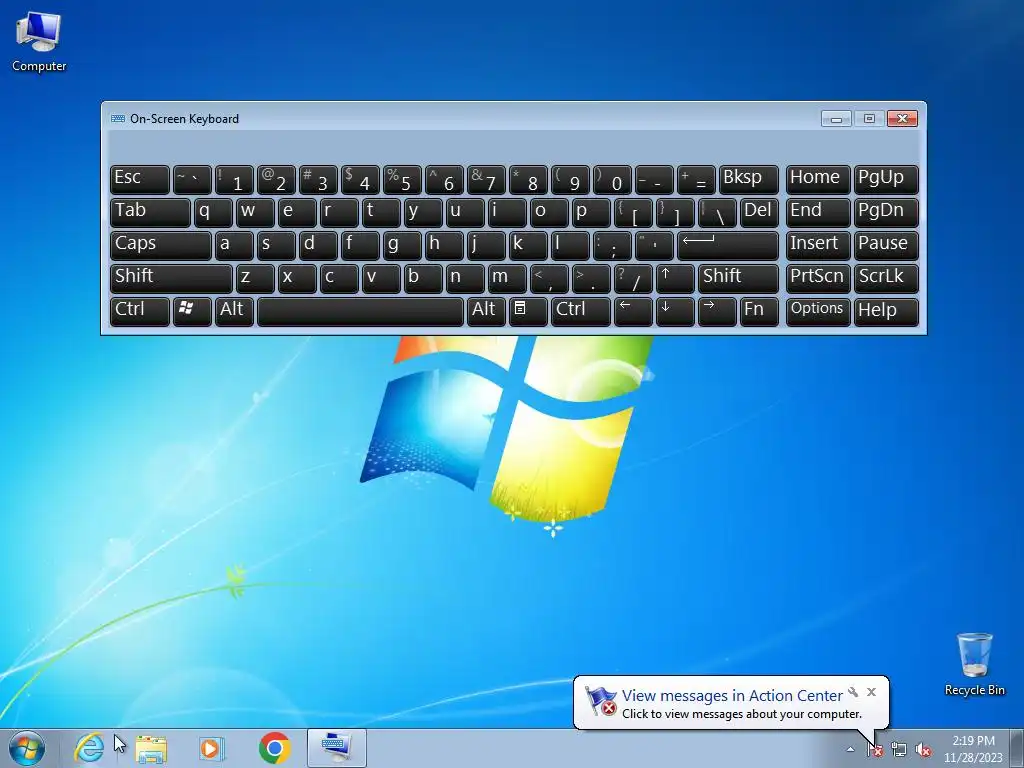Click the forward slash question key
The image size is (1024, 768).
[633, 278]
